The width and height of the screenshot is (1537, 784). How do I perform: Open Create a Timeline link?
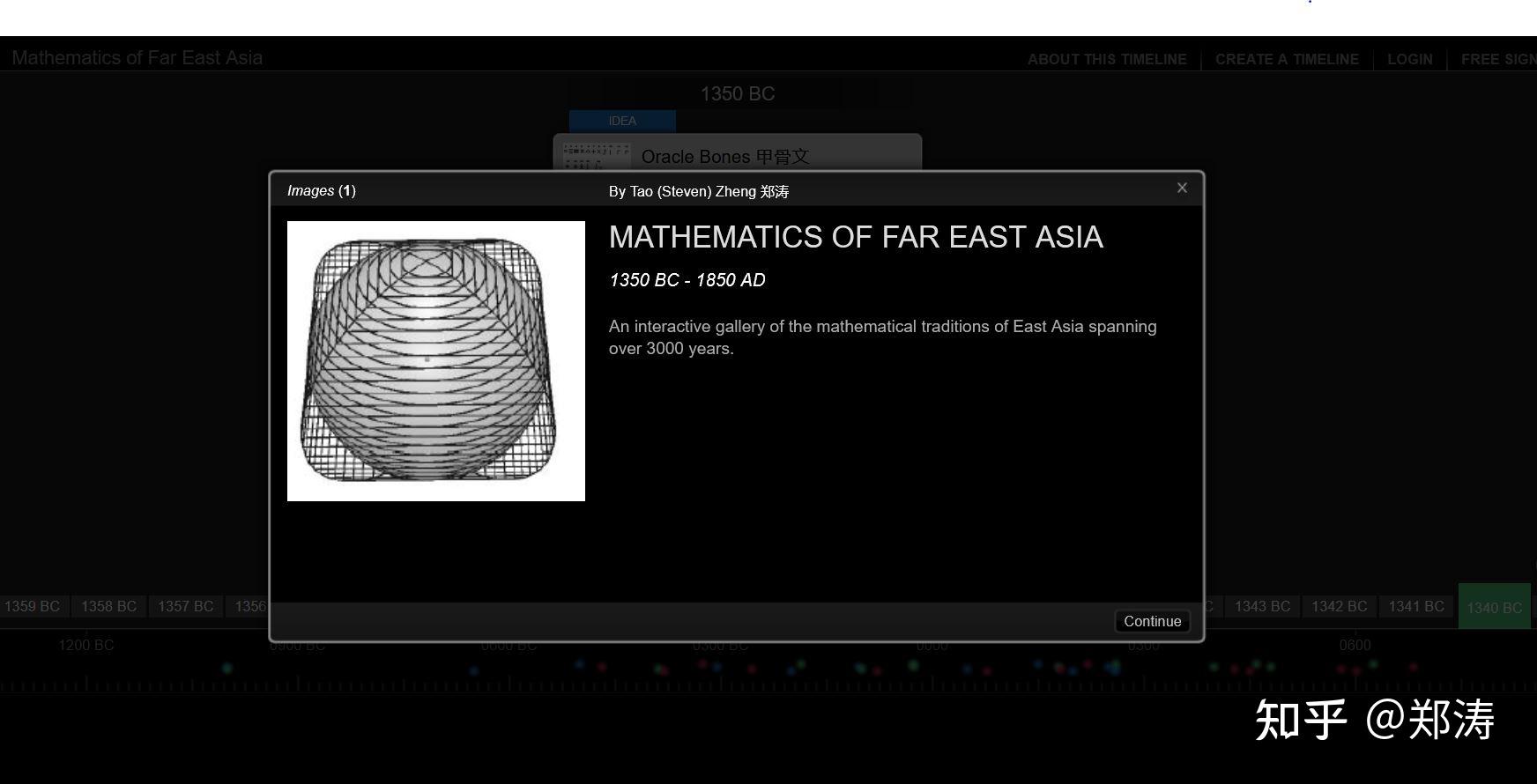[x=1287, y=59]
